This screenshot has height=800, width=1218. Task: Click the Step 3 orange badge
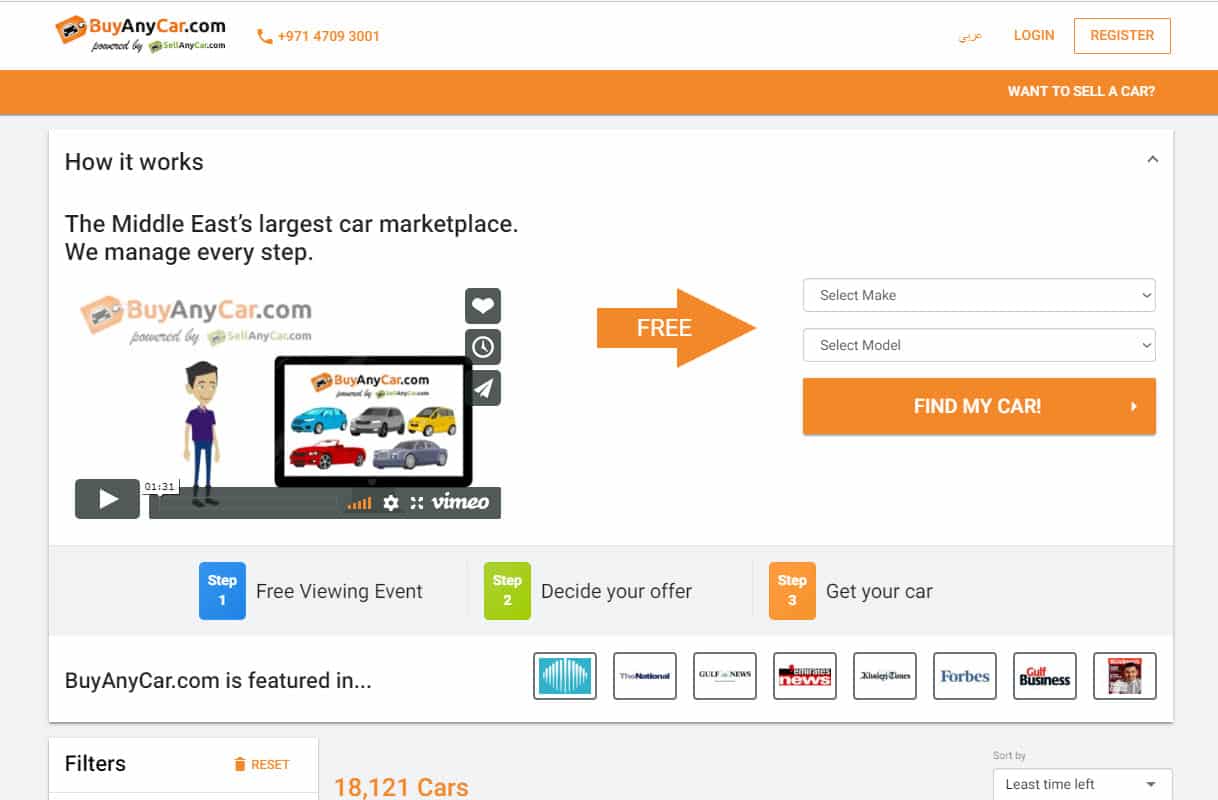792,591
